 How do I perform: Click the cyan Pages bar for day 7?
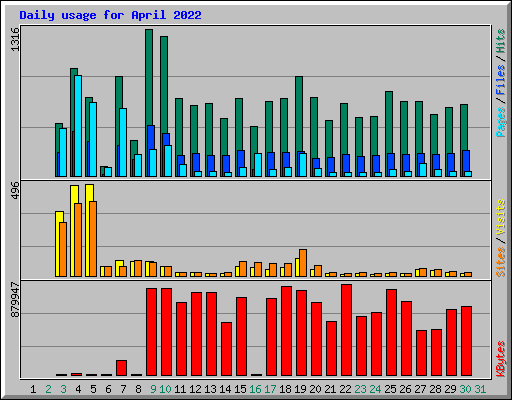pyautogui.click(x=123, y=142)
